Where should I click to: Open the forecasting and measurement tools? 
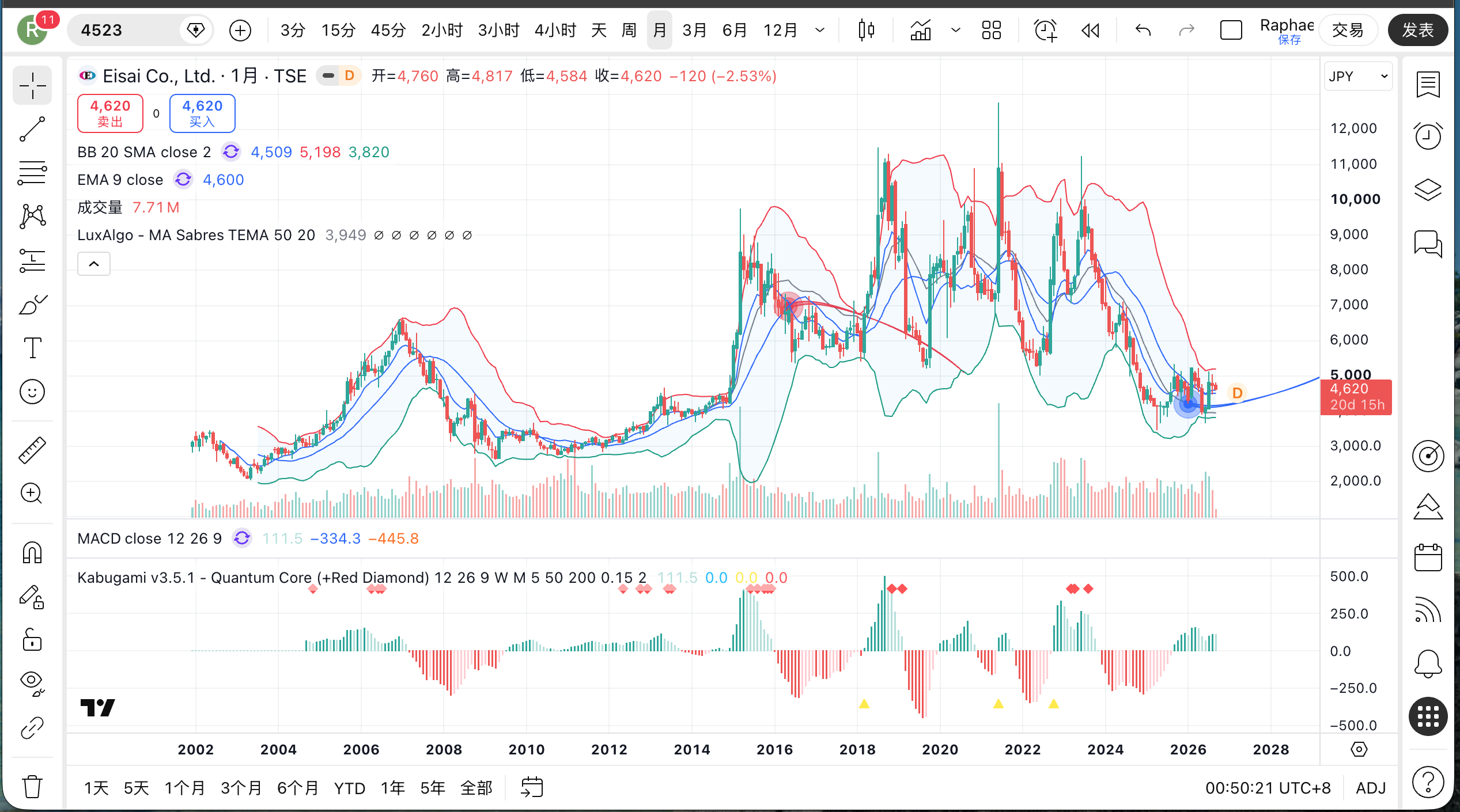pos(32,260)
